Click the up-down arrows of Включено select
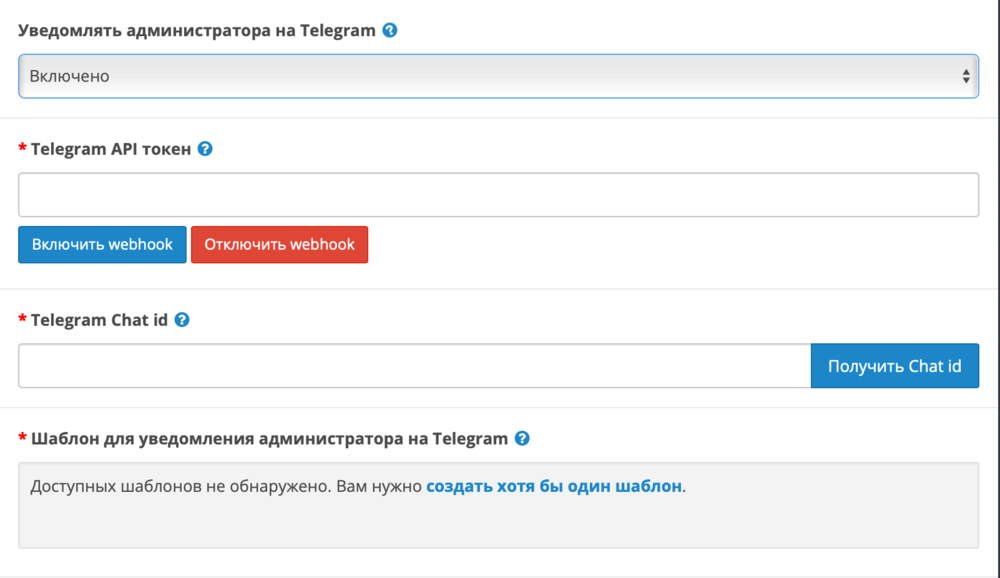1000x578 pixels. pyautogui.click(x=965, y=76)
